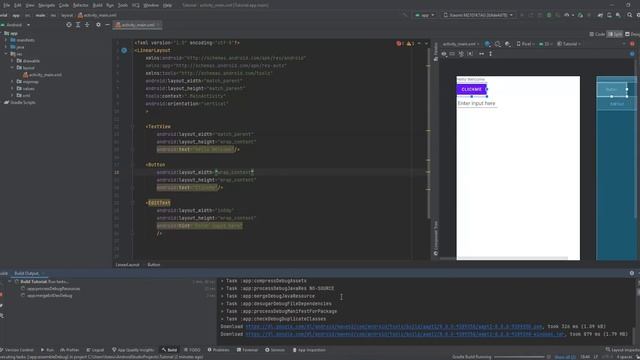Open first download URL in build output
The width and height of the screenshot is (640, 360).
(x=393, y=327)
